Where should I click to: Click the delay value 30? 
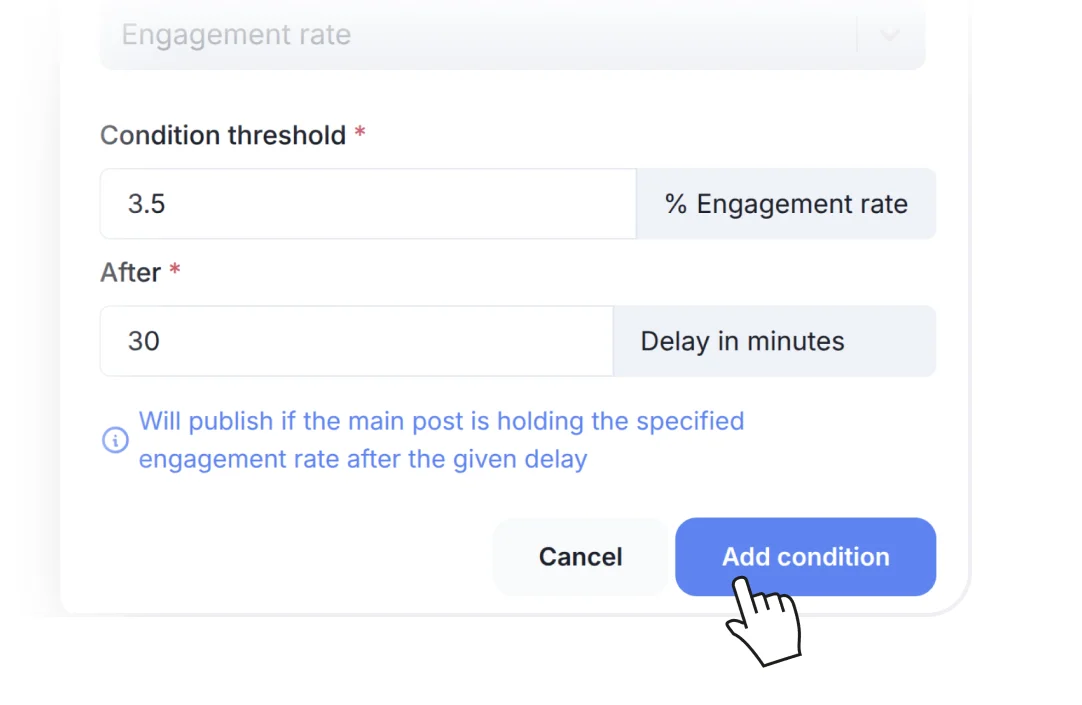click(x=143, y=341)
